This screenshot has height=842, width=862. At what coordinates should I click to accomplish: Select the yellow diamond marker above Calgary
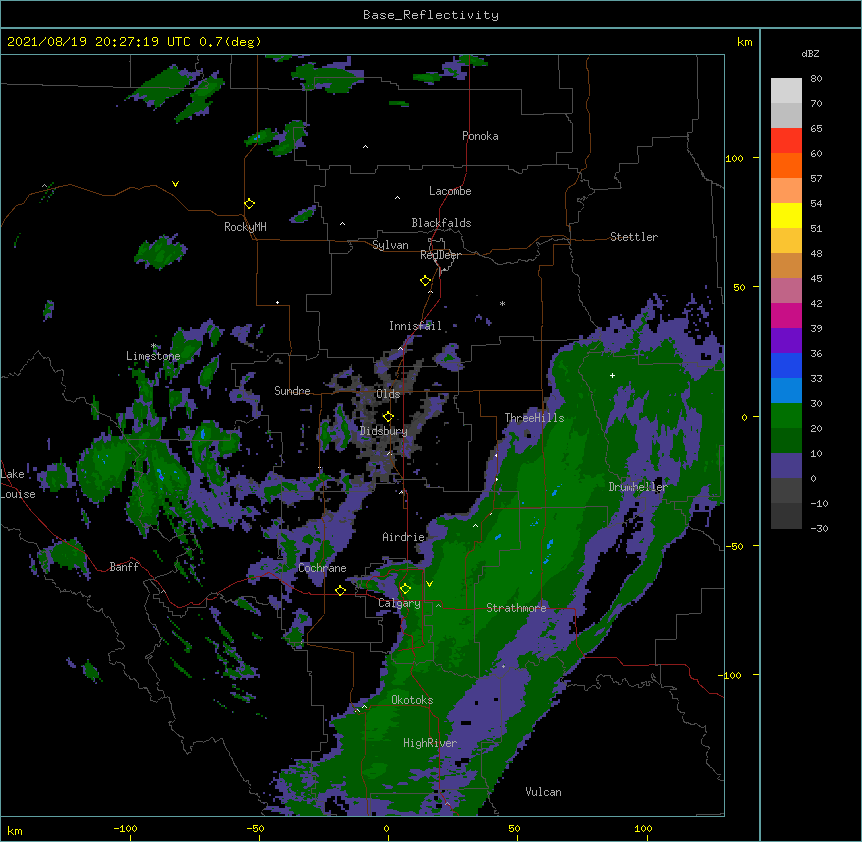pos(405,589)
